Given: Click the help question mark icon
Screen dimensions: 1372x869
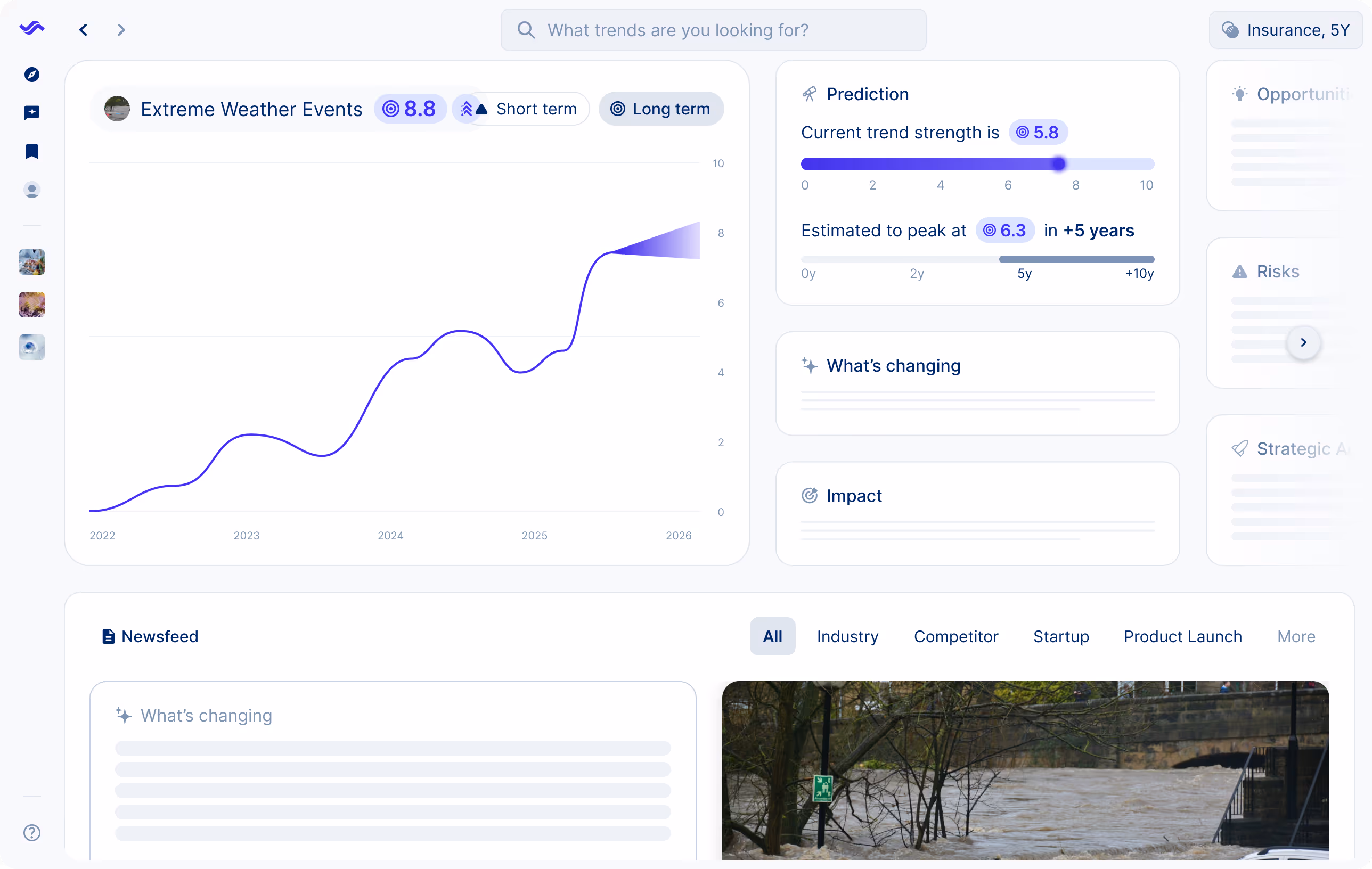Looking at the screenshot, I should tap(32, 833).
